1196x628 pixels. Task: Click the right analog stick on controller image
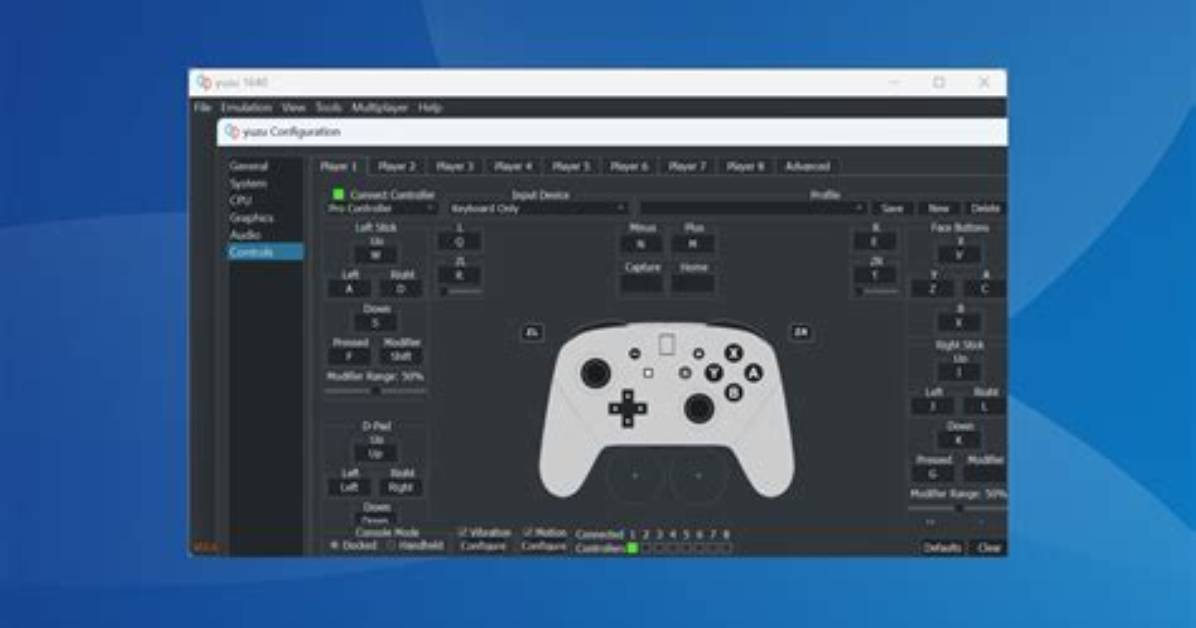[x=699, y=409]
